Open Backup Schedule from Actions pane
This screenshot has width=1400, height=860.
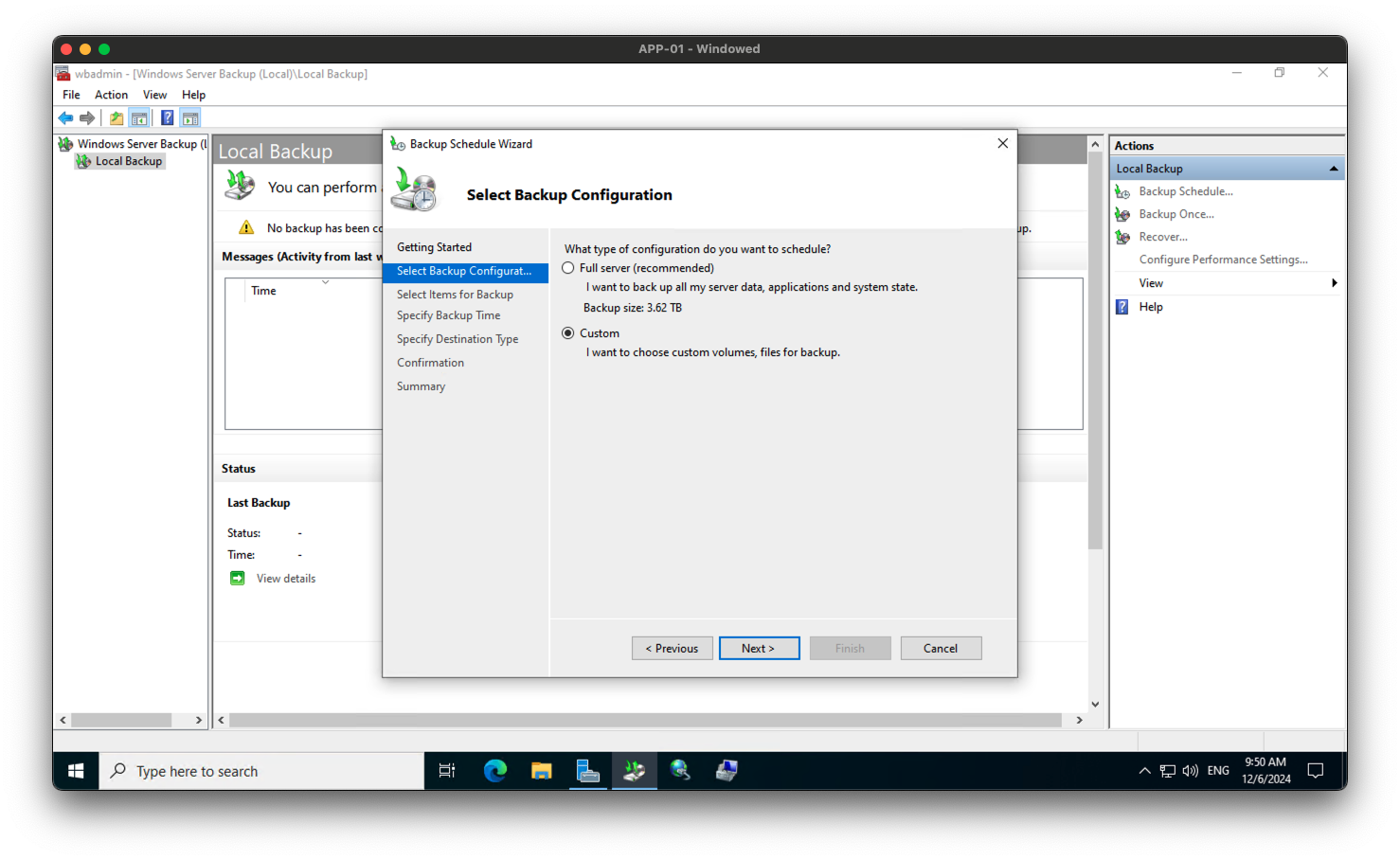click(x=1184, y=190)
